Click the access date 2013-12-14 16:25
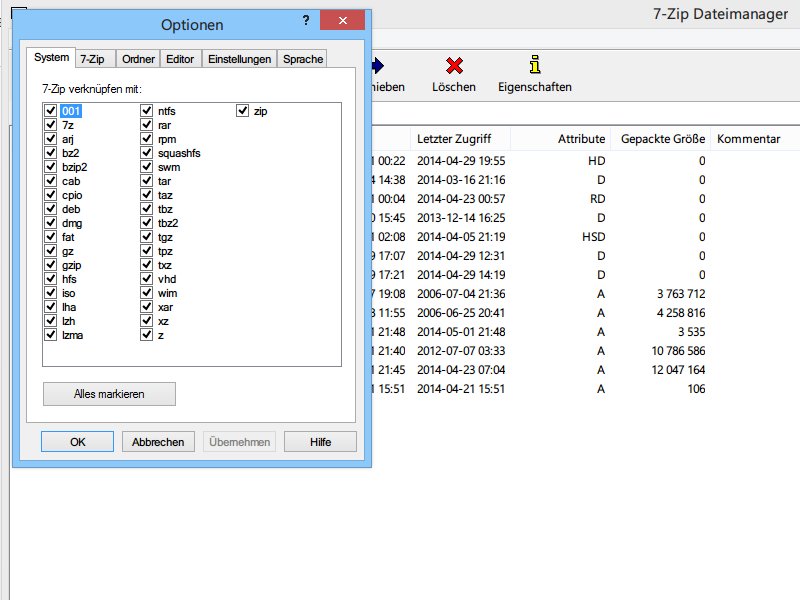The width and height of the screenshot is (800, 600). [x=461, y=218]
